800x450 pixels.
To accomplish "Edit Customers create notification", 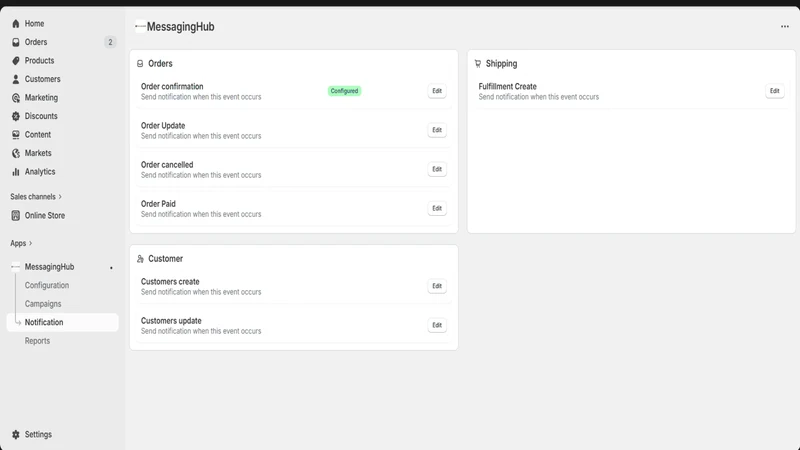I will pyautogui.click(x=437, y=286).
